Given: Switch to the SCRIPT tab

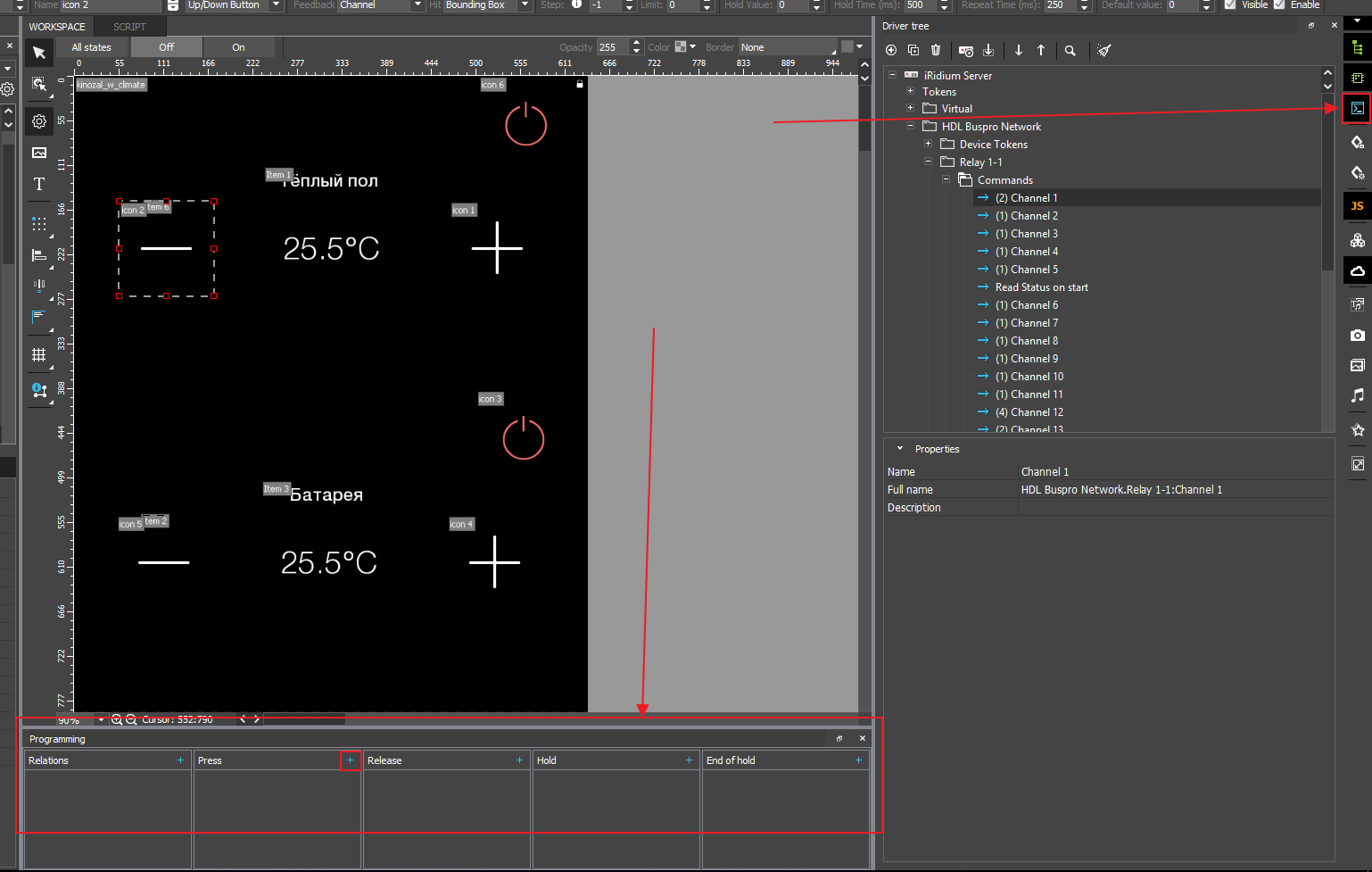Looking at the screenshot, I should [129, 27].
